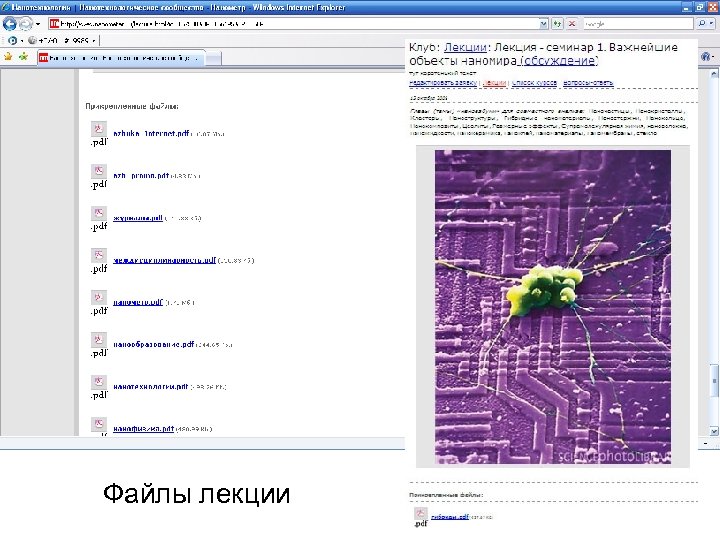
Task: Click the round blue icon on the second toolbar row
Action: coord(12,40)
